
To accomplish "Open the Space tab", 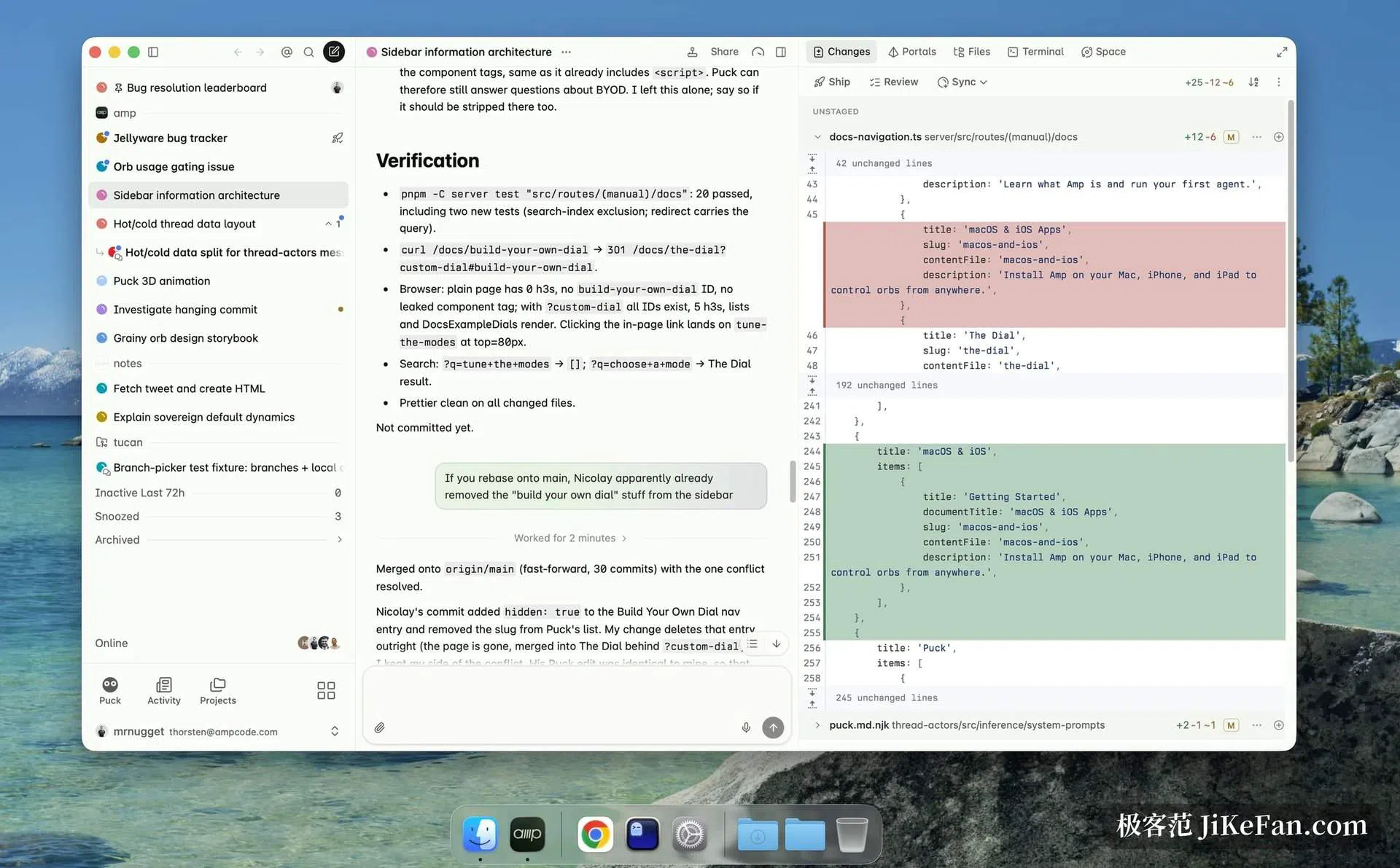I will [x=1103, y=52].
